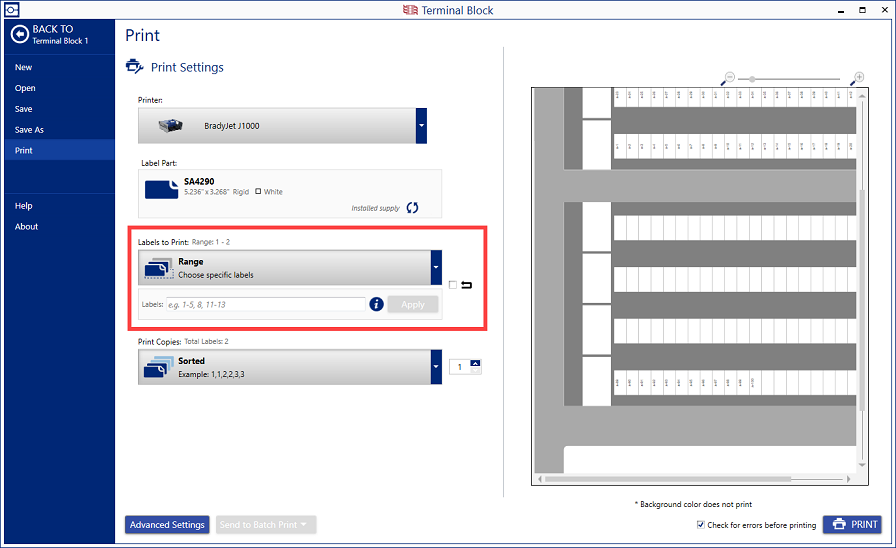Open the Print Copies Sorted dropdown
This screenshot has height=548, width=896.
click(x=436, y=367)
